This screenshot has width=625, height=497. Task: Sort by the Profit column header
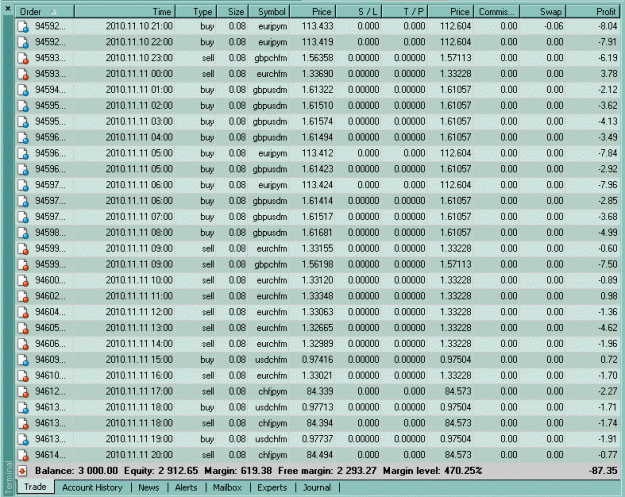click(592, 12)
